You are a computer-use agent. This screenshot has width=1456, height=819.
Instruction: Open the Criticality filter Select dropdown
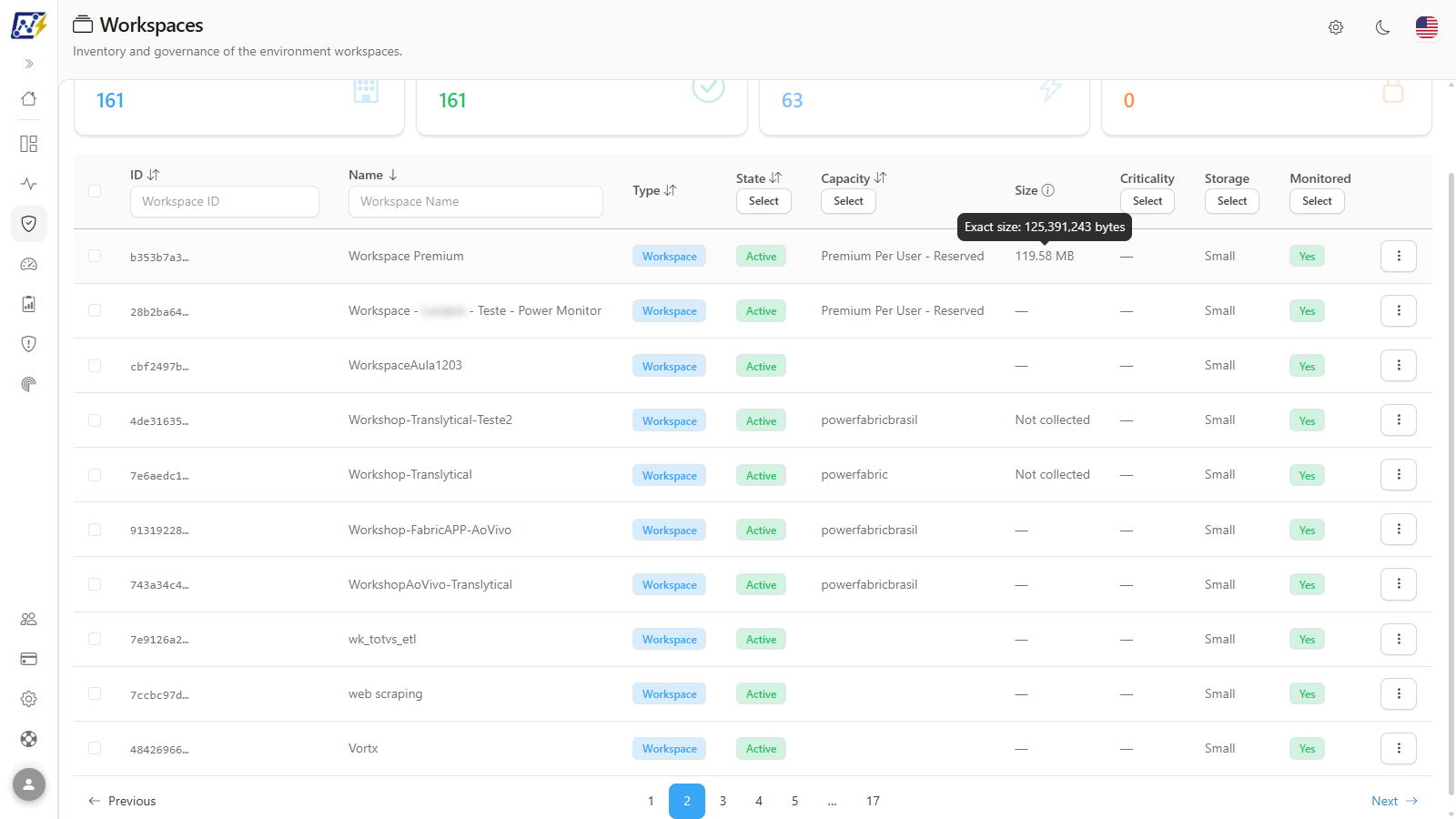point(1148,201)
